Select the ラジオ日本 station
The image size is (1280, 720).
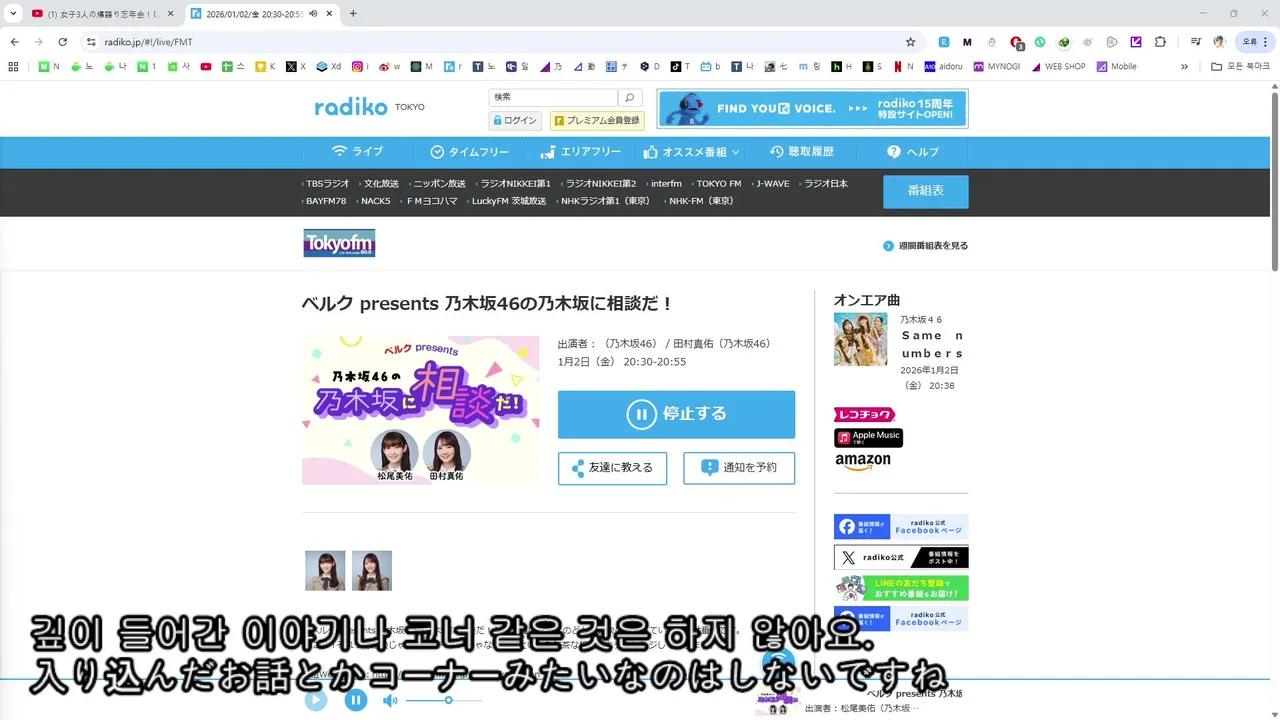pyautogui.click(x=825, y=184)
